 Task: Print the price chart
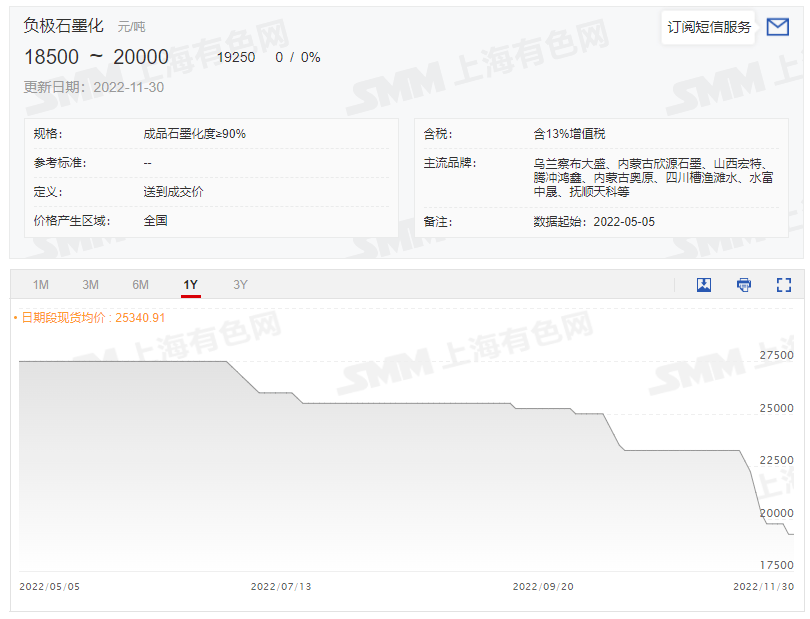coord(744,285)
